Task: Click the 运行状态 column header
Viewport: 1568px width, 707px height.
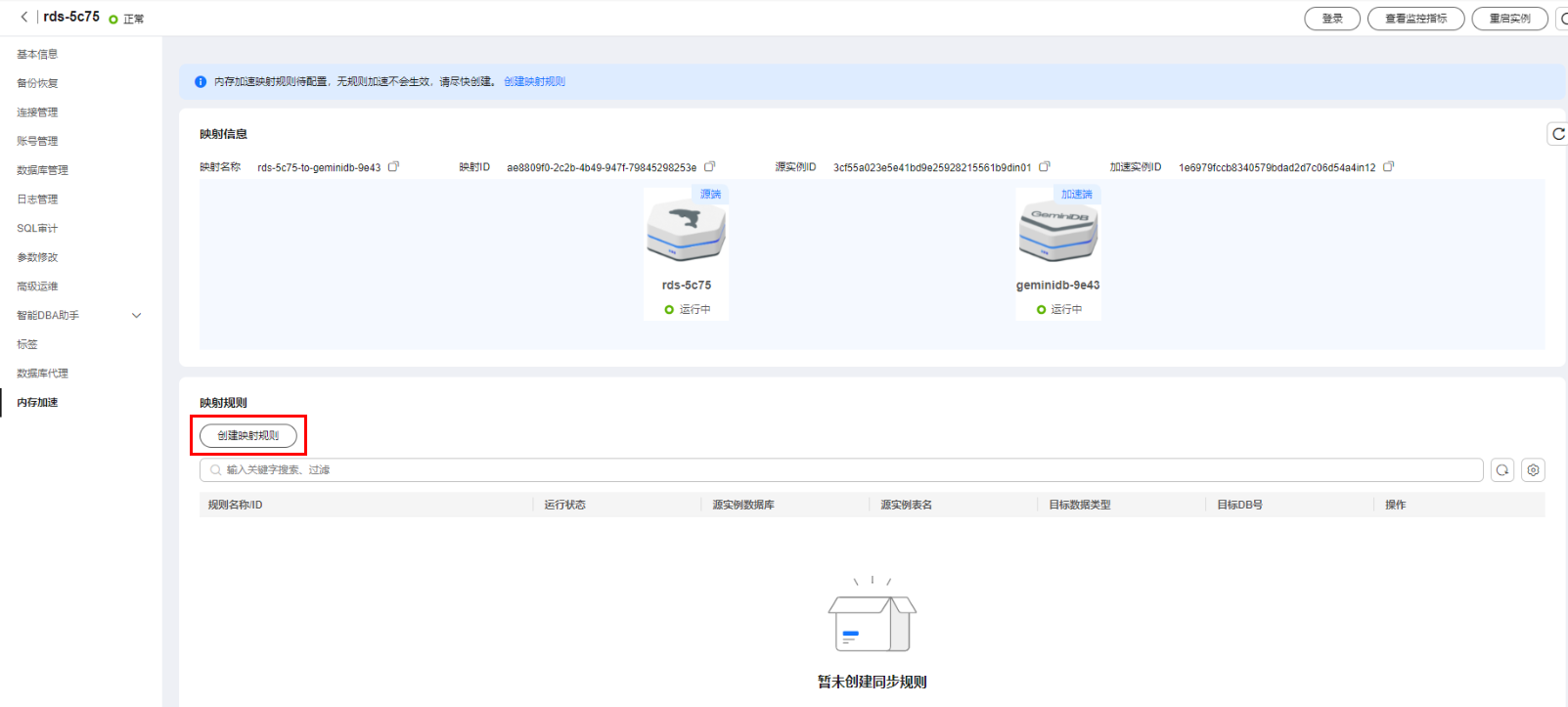Action: pyautogui.click(x=564, y=505)
